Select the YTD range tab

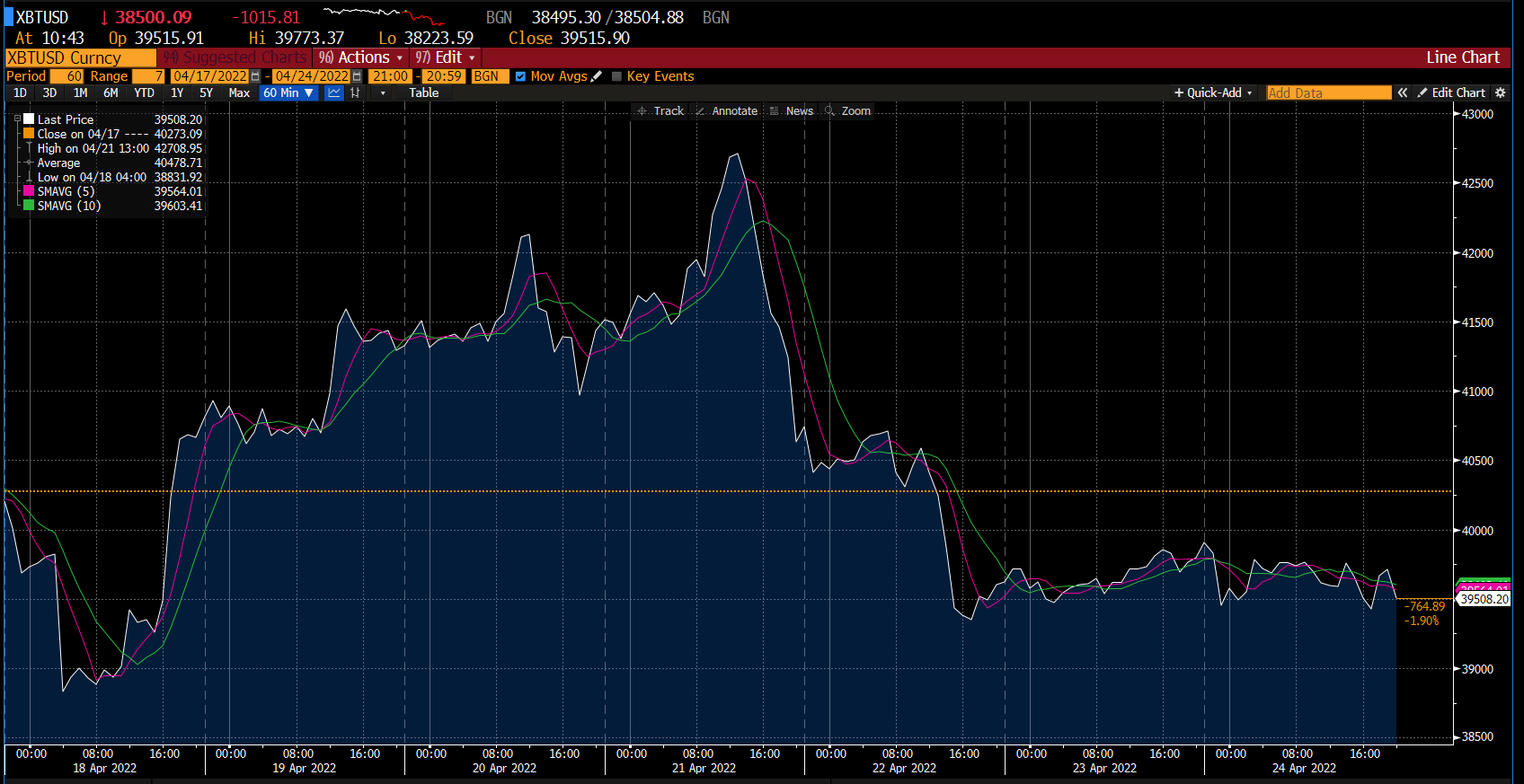pos(144,92)
